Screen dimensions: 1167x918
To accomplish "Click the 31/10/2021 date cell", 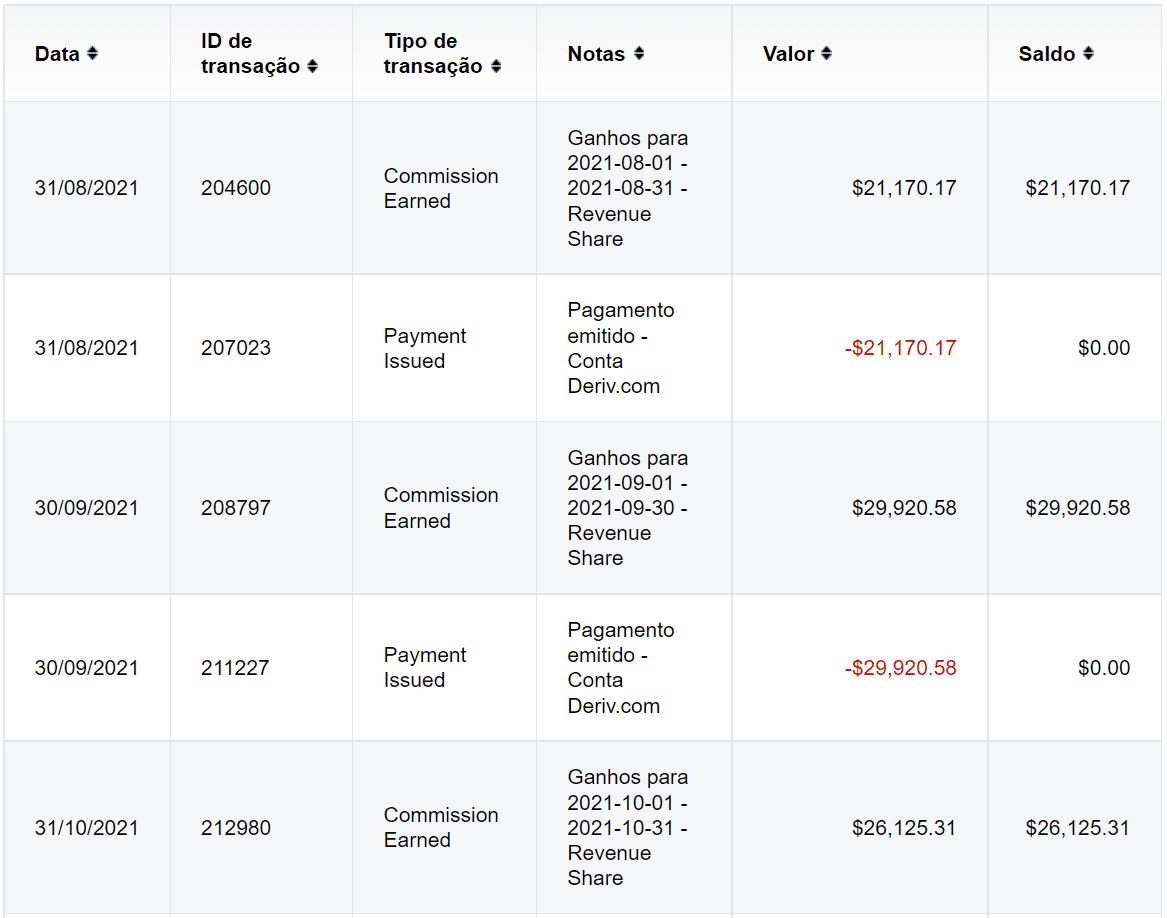I will (86, 828).
